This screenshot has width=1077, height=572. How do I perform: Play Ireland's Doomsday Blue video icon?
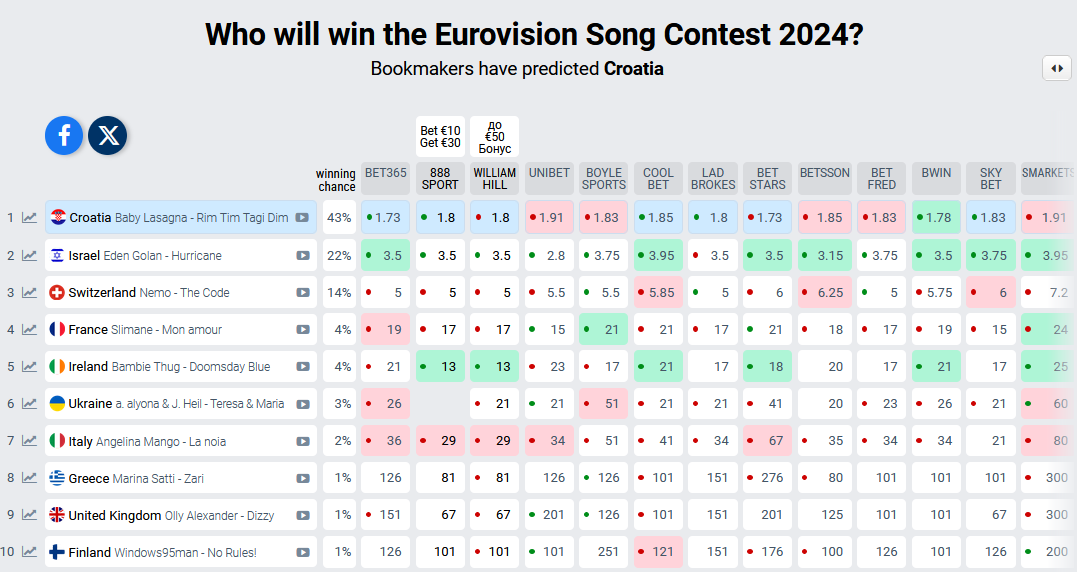302,366
